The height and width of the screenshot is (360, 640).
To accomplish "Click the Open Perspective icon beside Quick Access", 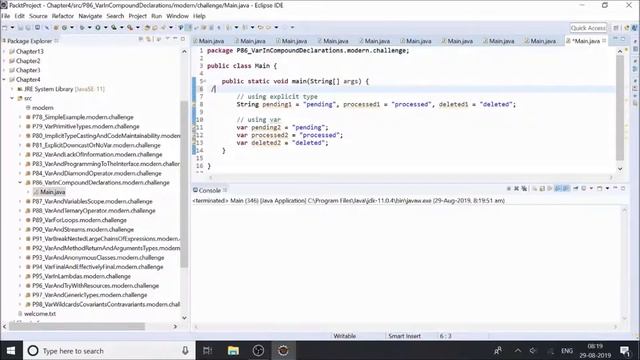I will click(616, 28).
